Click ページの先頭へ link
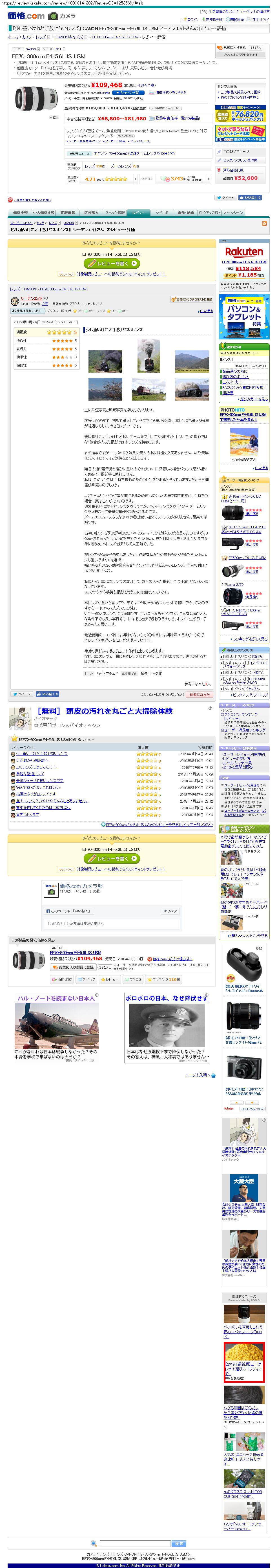The image size is (277, 1568). 198,1075
